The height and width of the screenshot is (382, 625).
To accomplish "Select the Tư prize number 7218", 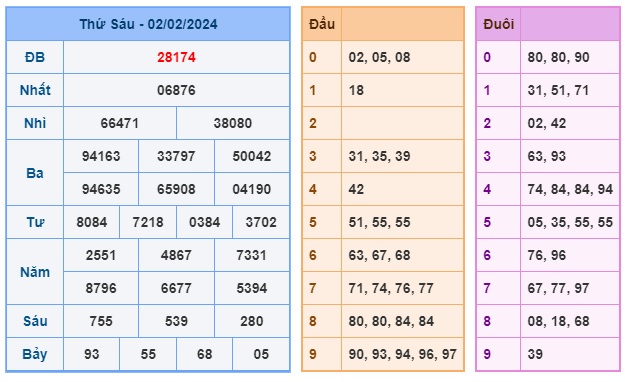I will [148, 222].
